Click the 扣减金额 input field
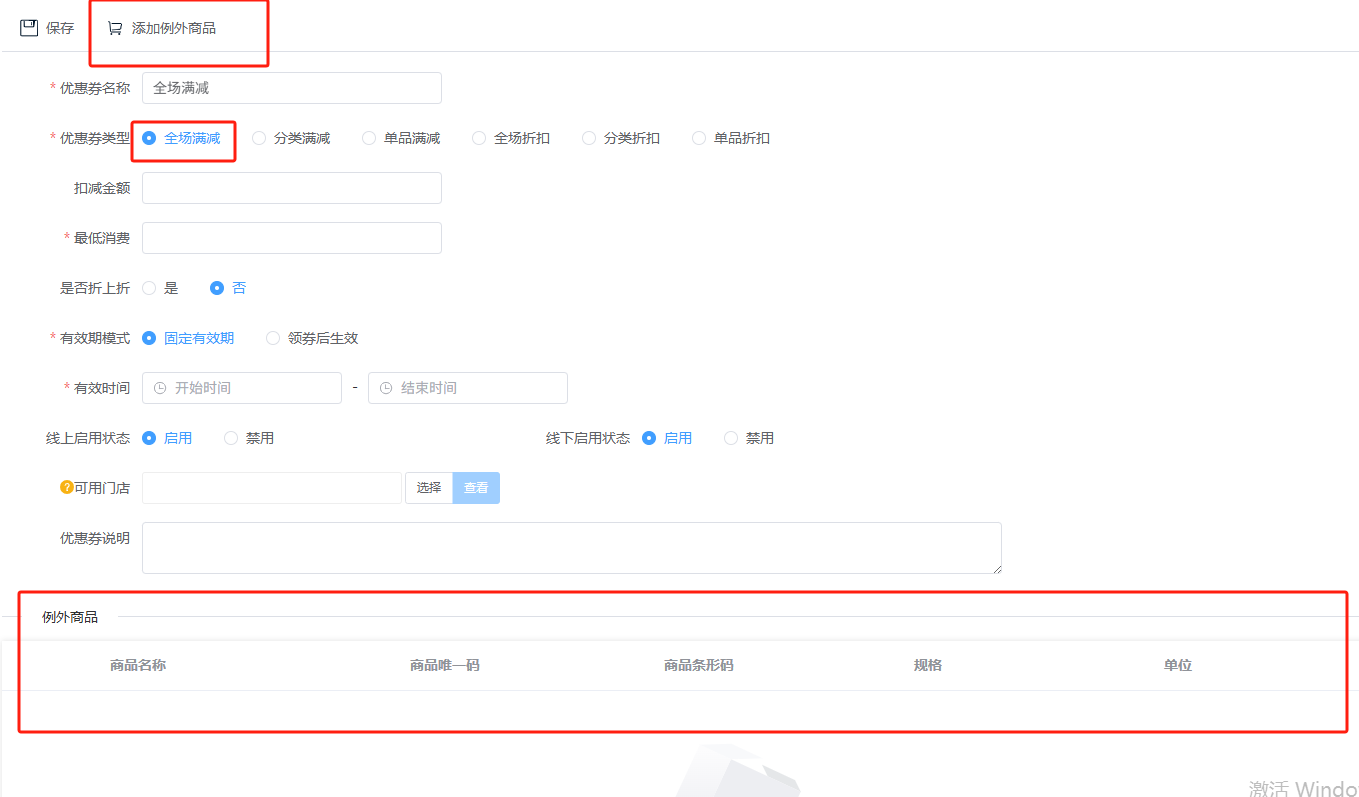The width and height of the screenshot is (1359, 797). [x=291, y=188]
